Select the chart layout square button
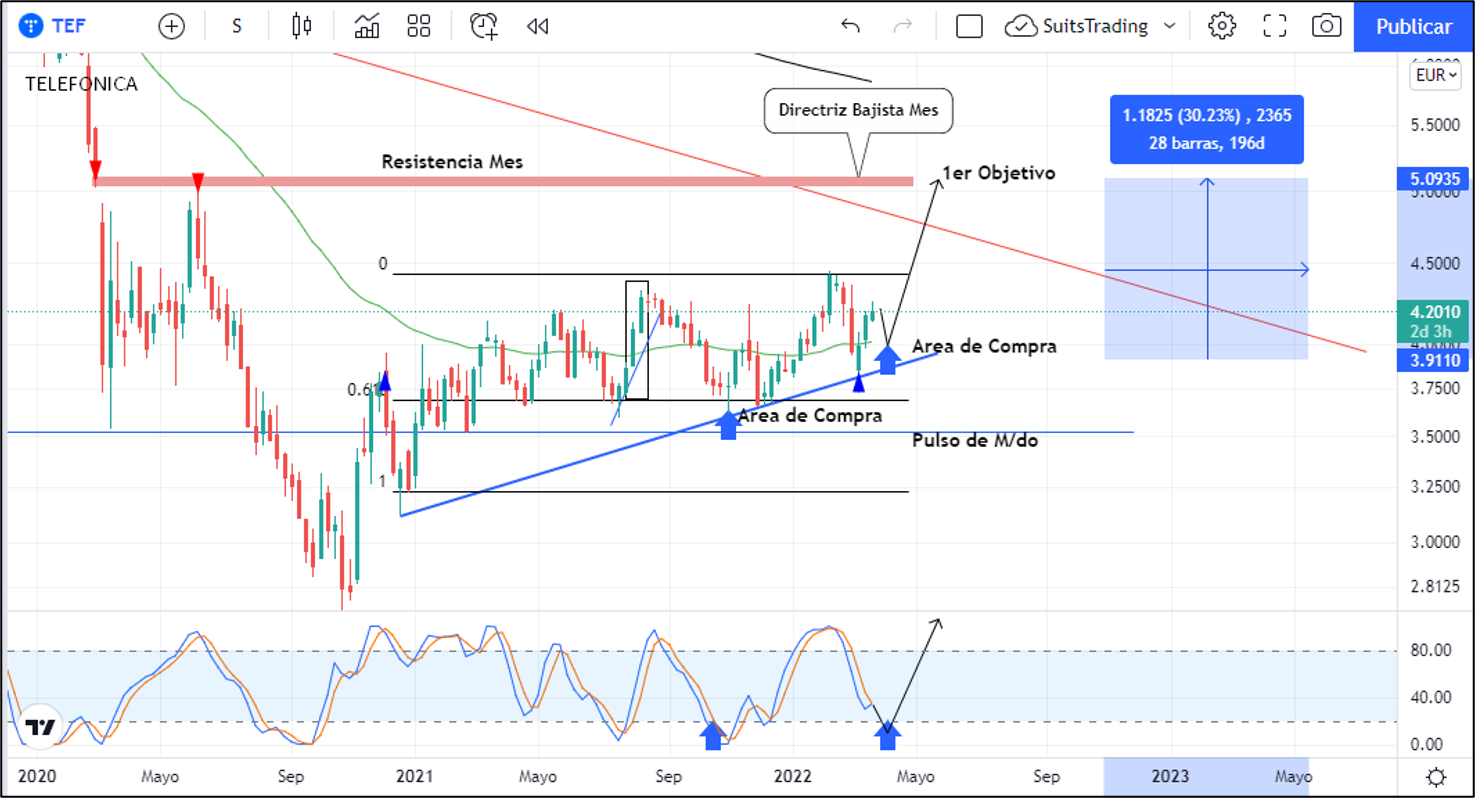Screen dimensions: 1476x798 coord(969,26)
